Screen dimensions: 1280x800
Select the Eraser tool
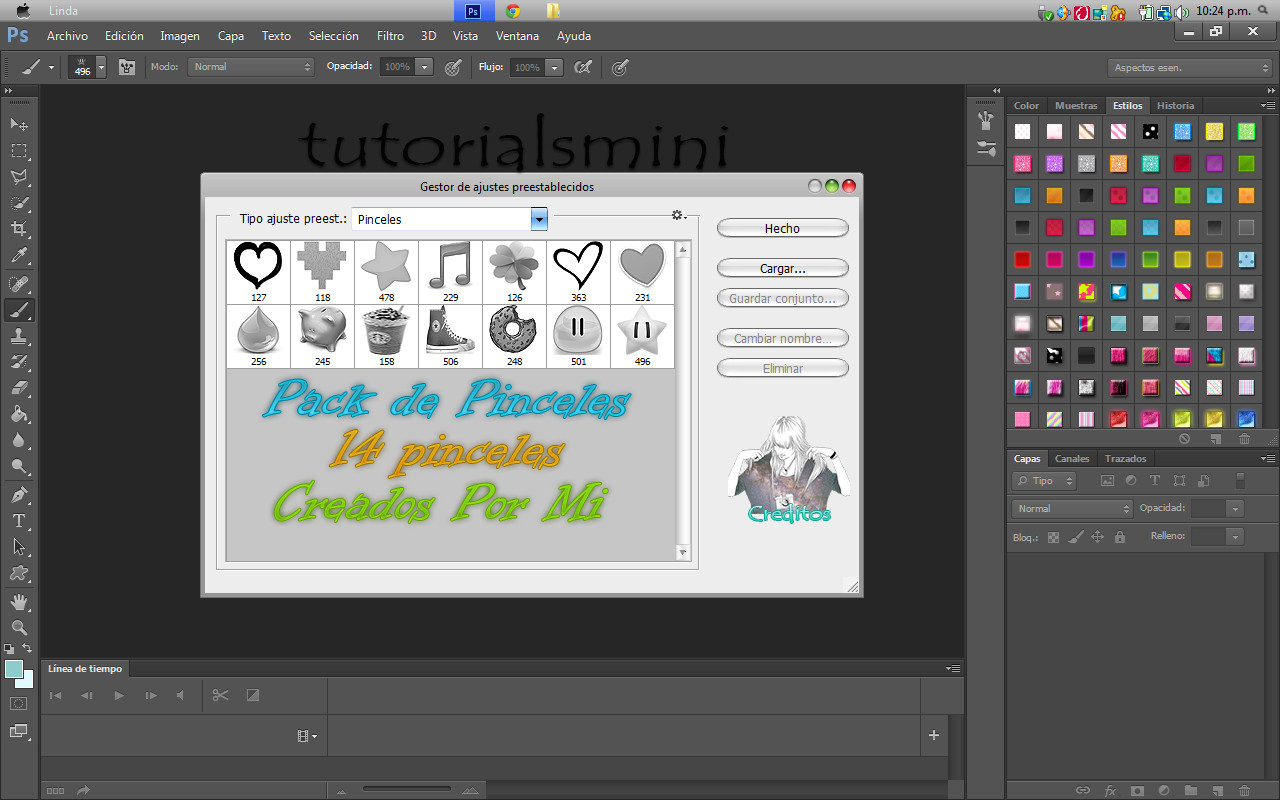[x=19, y=388]
